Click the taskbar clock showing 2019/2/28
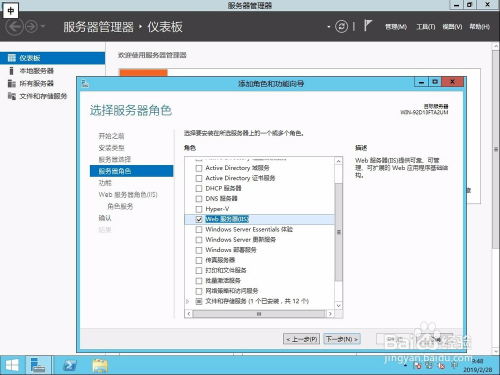Viewport: 500px width, 375px height. coord(477,365)
